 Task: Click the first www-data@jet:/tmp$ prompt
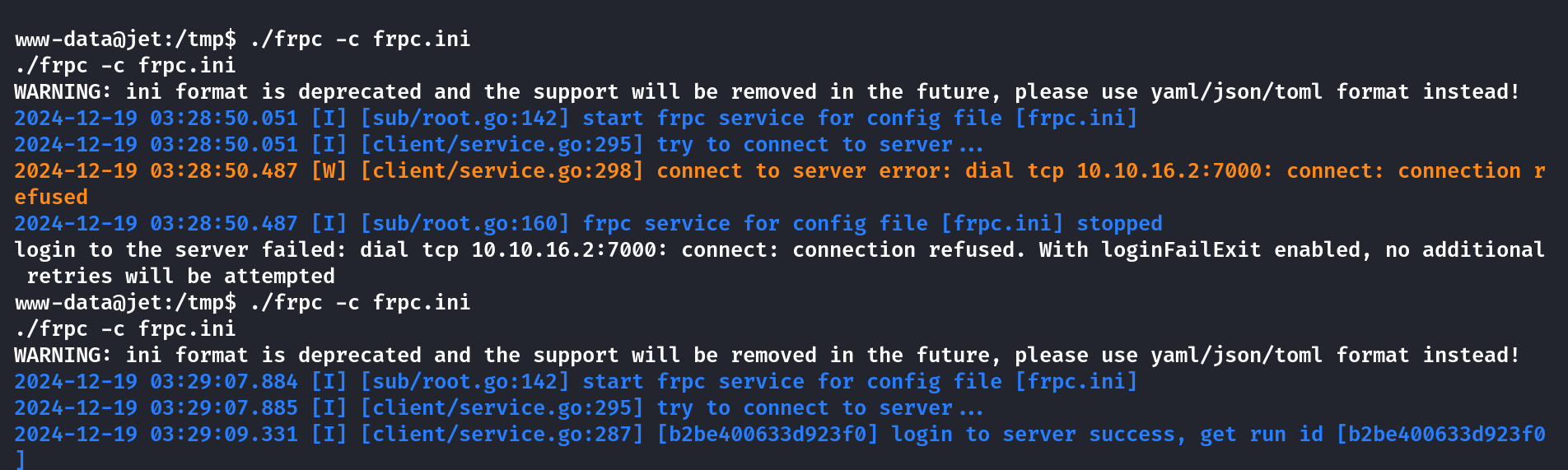pos(125,39)
